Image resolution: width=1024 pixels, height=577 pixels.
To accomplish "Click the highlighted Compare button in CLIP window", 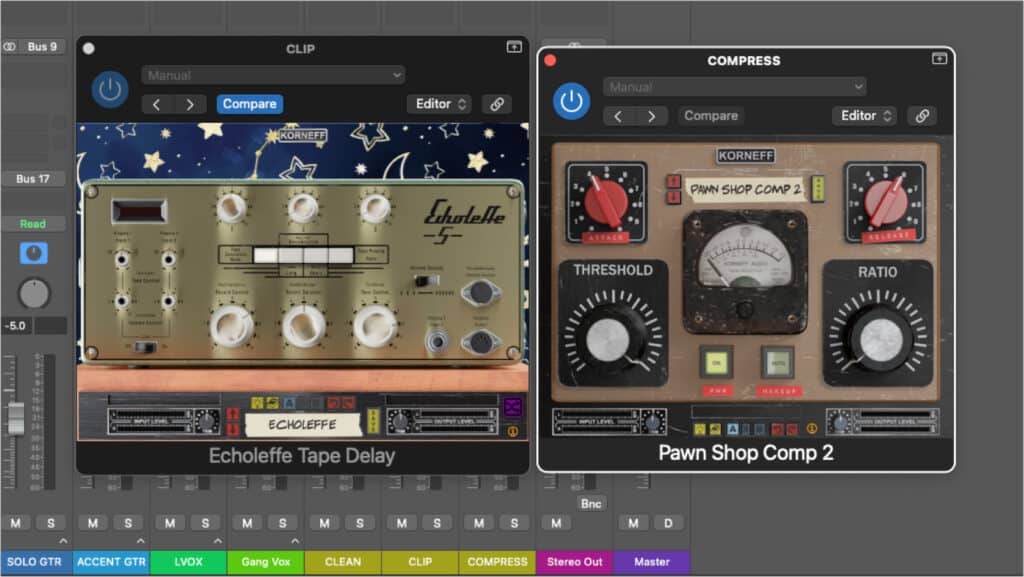I will tap(249, 104).
